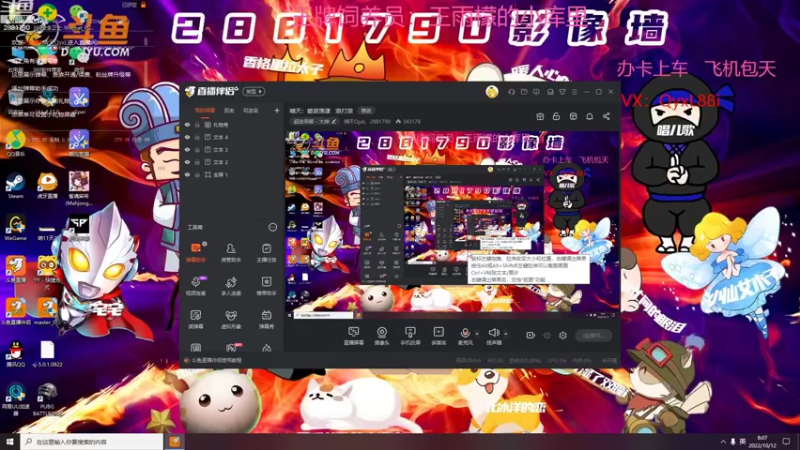The width and height of the screenshot is (800, 450).
Task: Expand the microphone dropdown arrow
Action: click(x=477, y=334)
